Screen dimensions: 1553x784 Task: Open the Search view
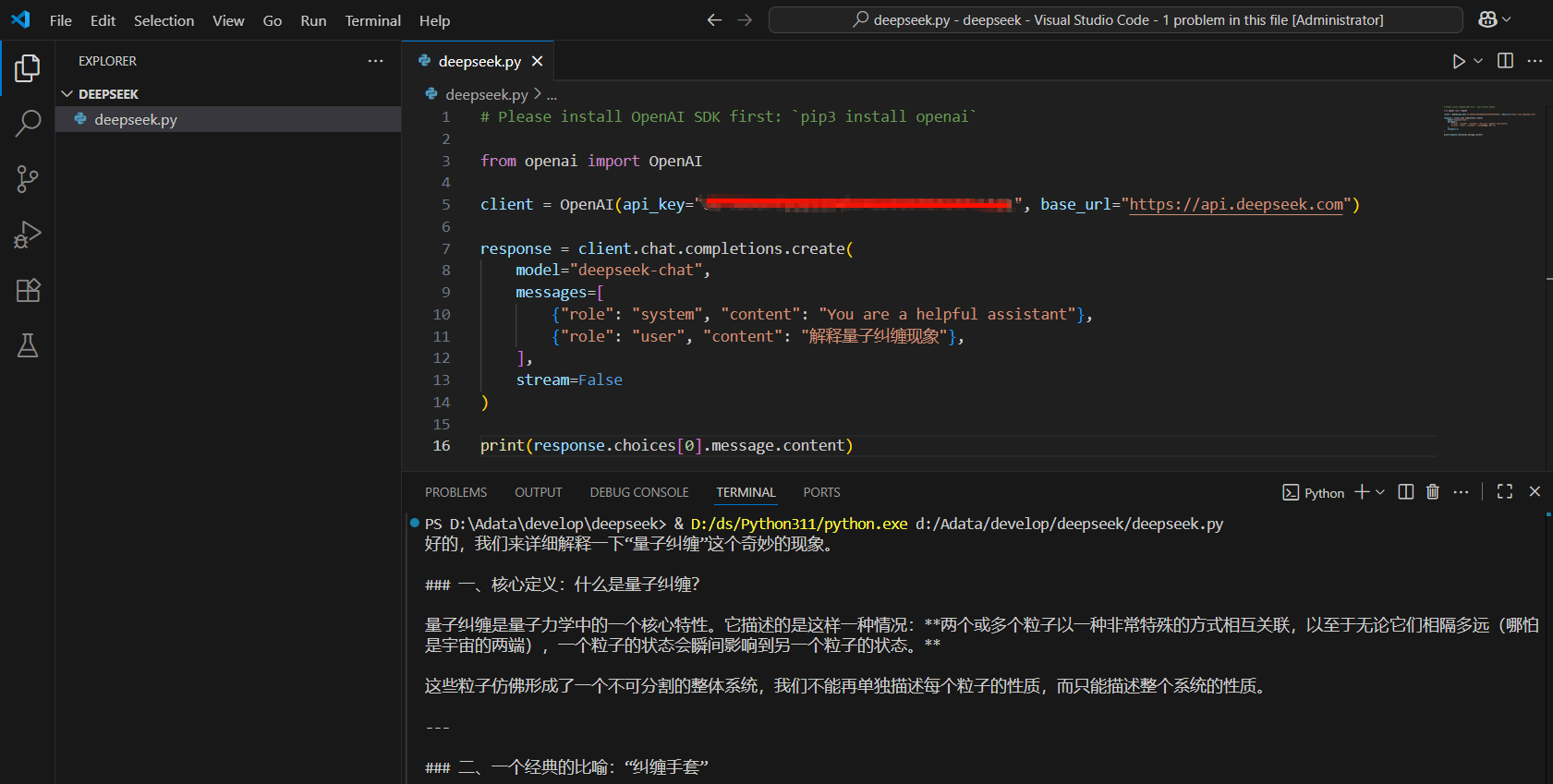click(x=28, y=123)
